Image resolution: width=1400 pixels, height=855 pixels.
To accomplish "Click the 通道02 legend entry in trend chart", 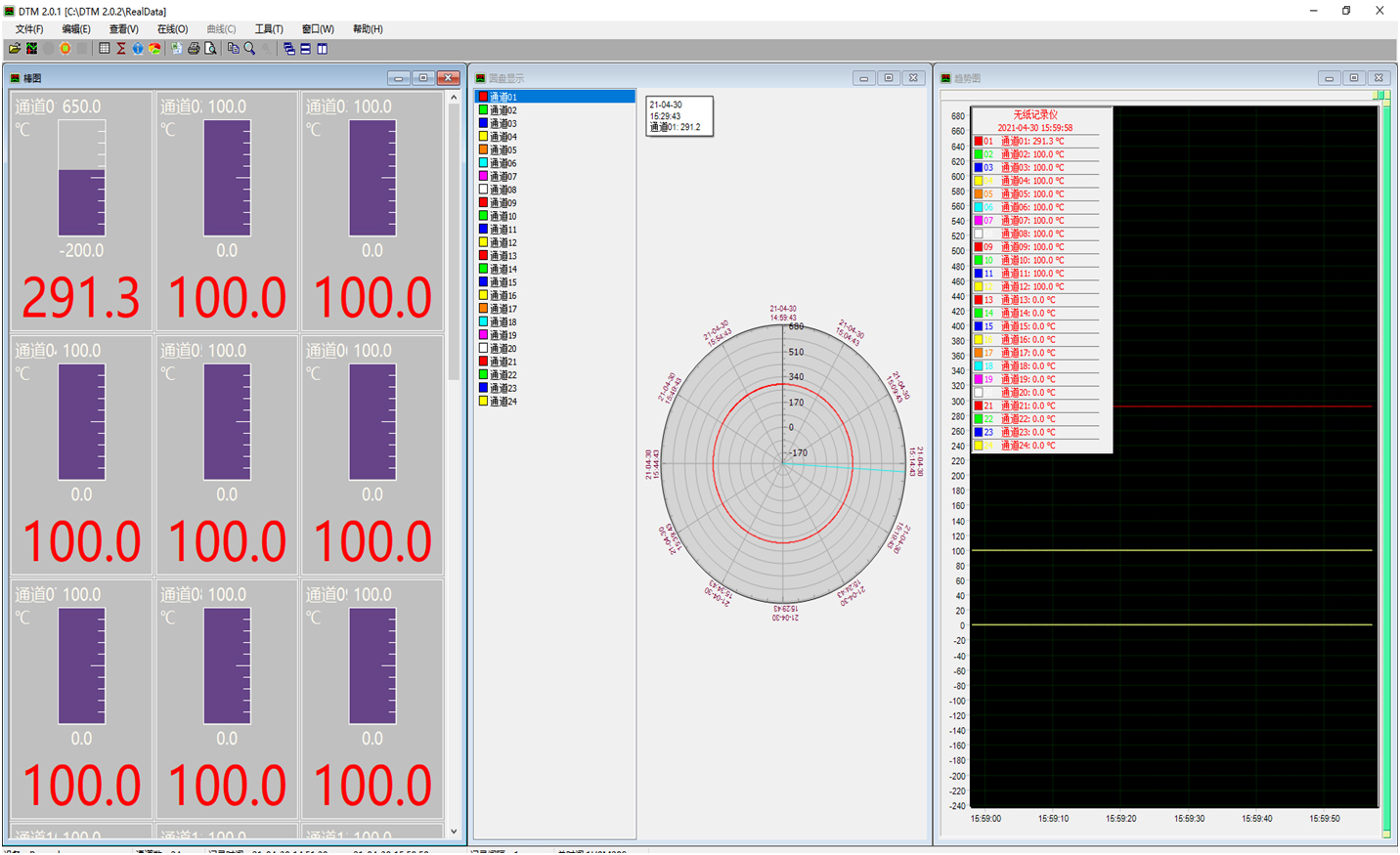I will (1032, 154).
